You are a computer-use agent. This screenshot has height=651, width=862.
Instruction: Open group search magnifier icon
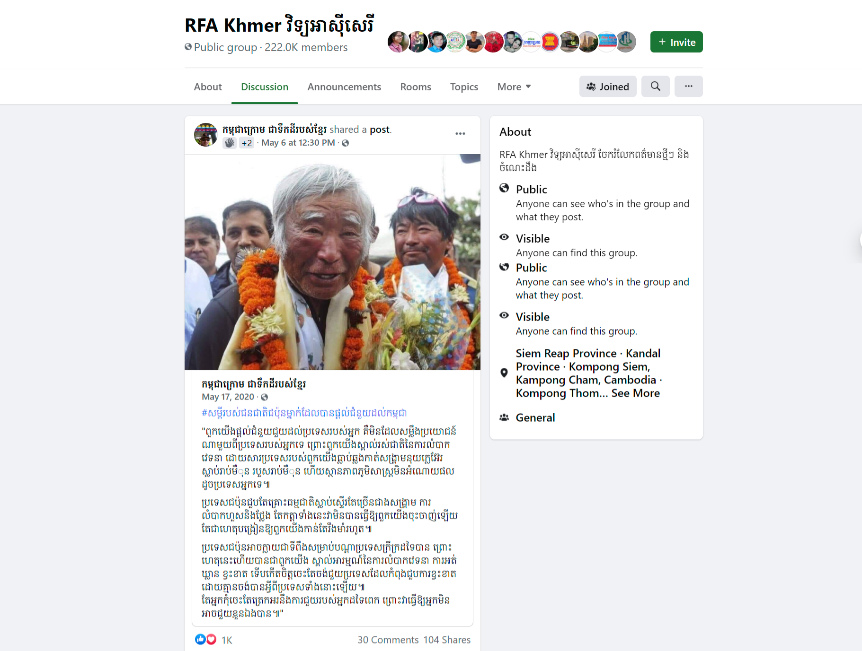tap(655, 86)
